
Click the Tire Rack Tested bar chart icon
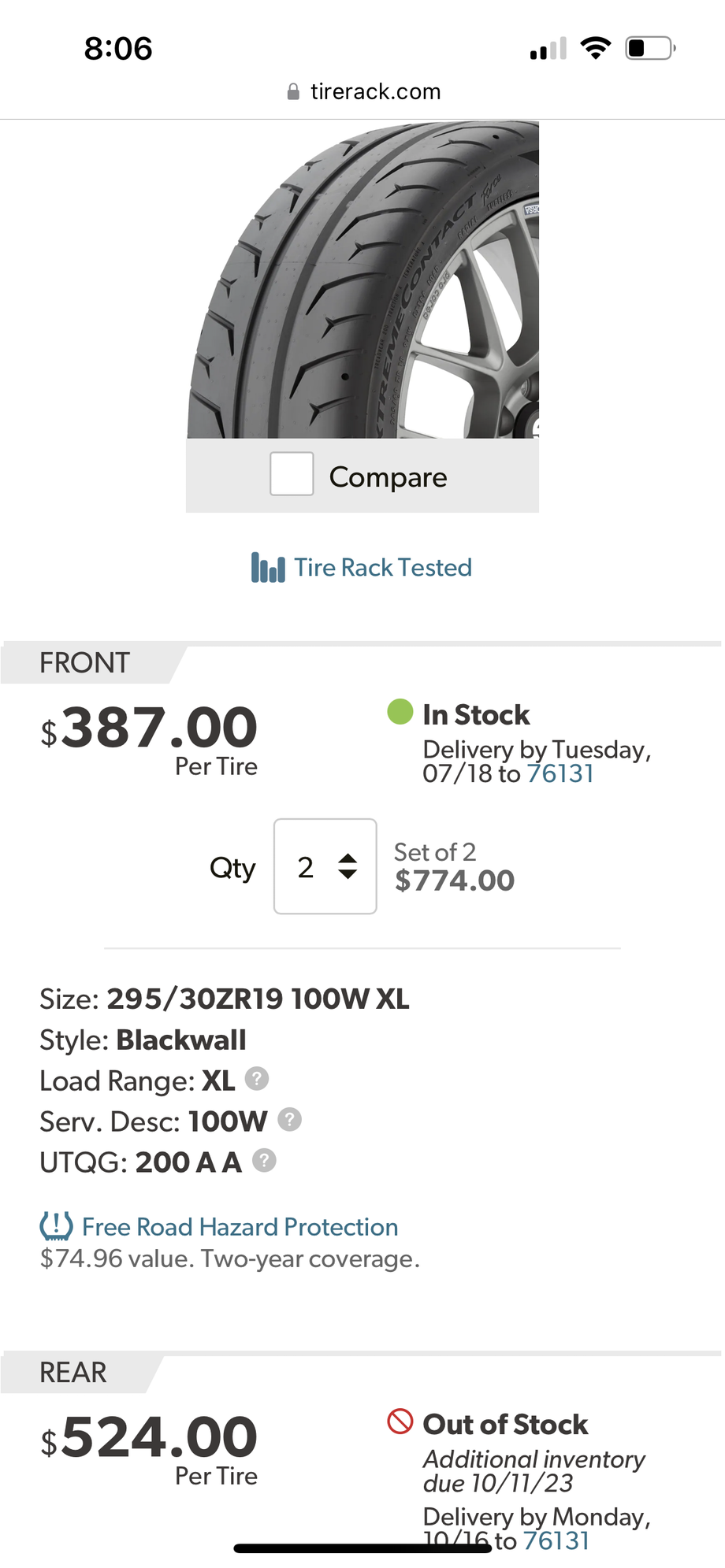click(268, 568)
